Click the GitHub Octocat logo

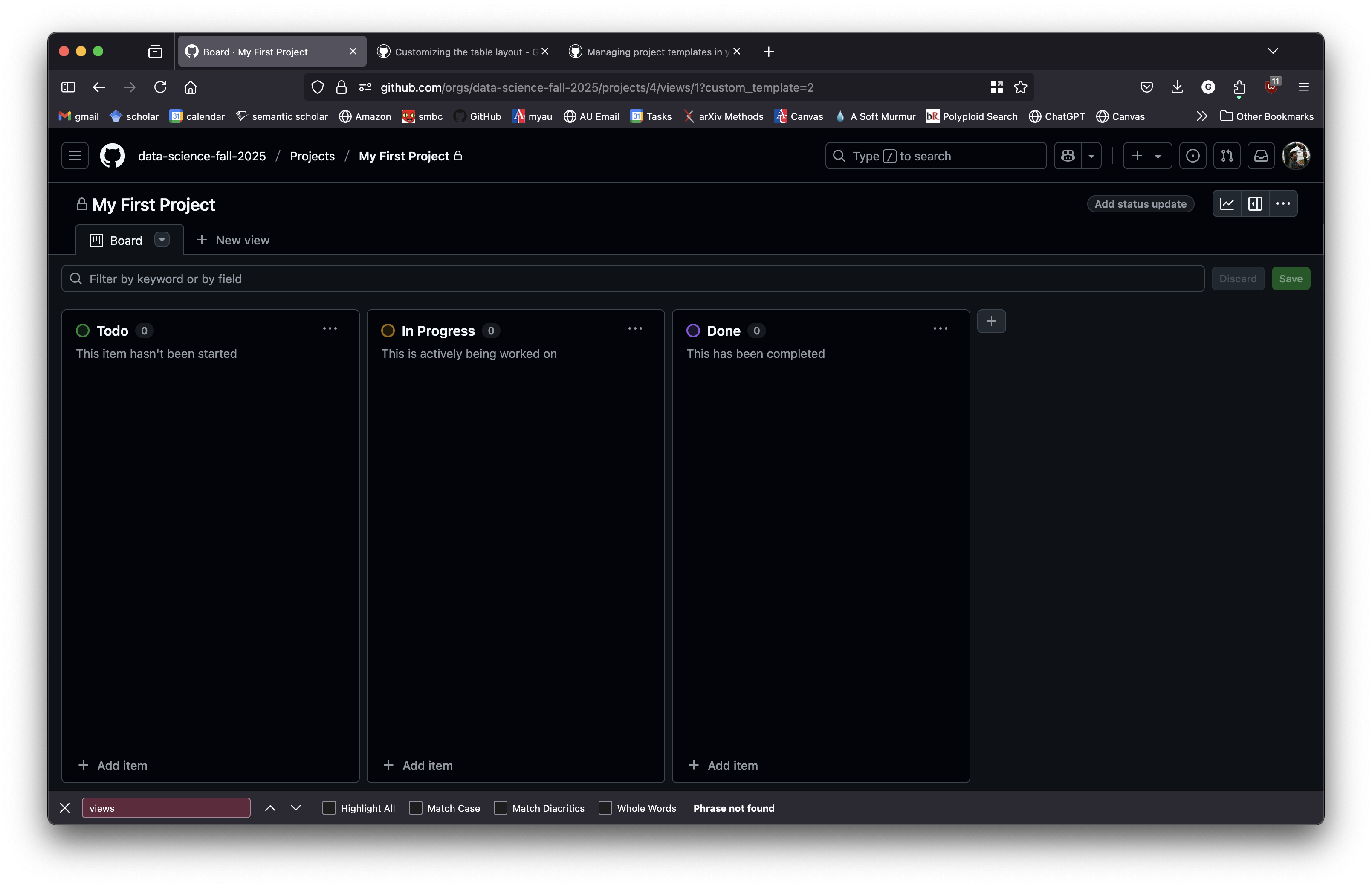point(113,156)
